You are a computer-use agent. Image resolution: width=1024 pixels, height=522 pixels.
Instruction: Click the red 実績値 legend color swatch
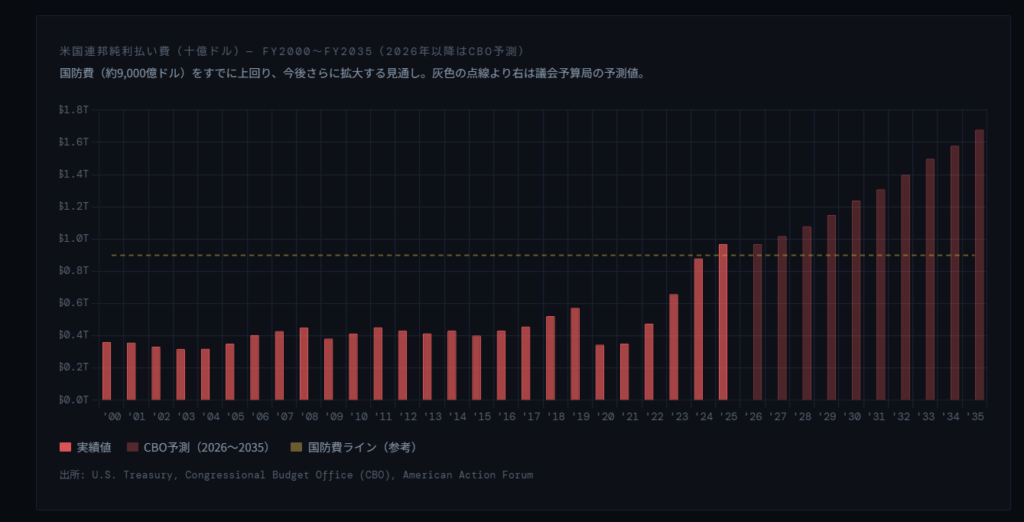(66, 447)
